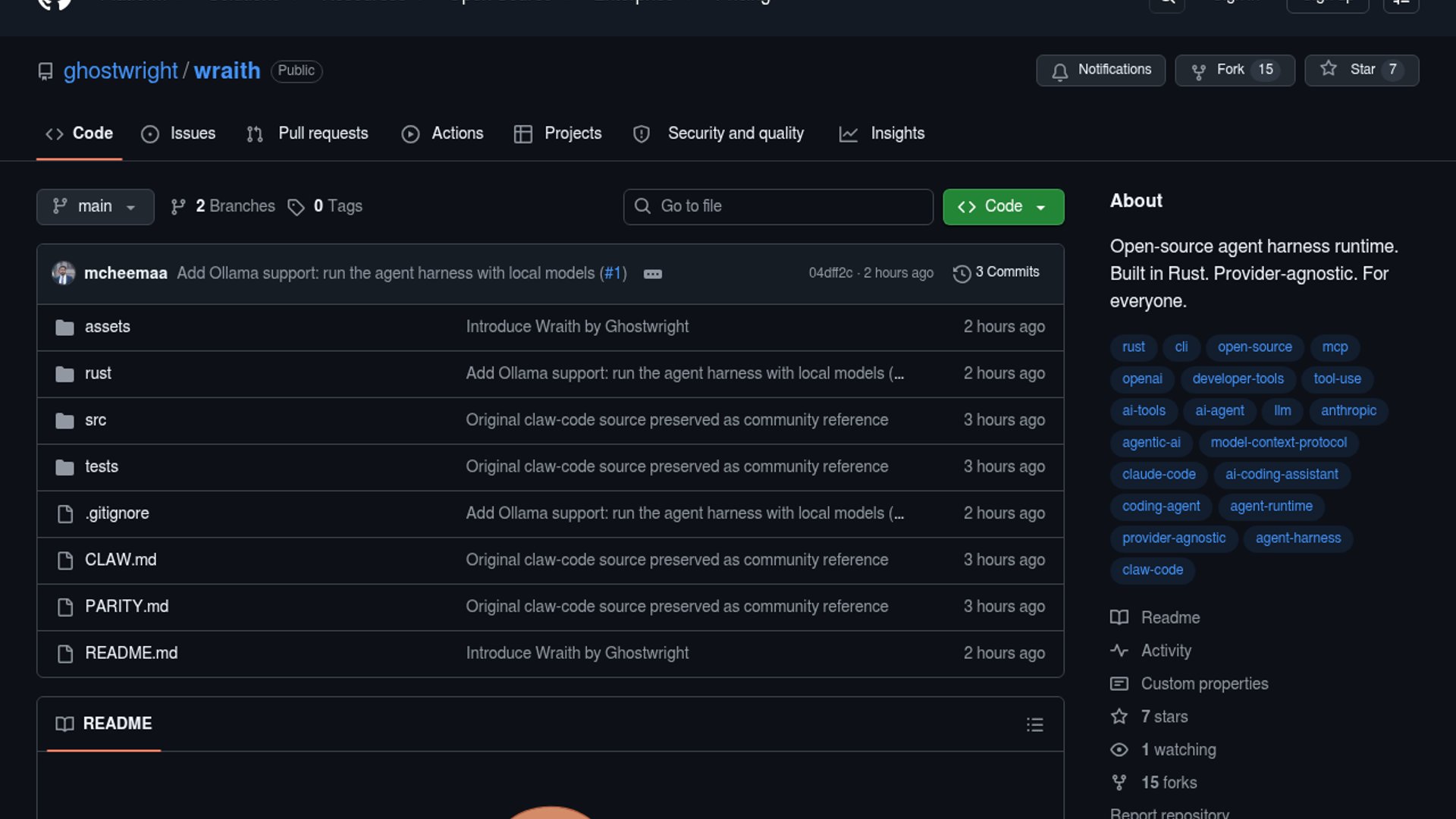The height and width of the screenshot is (819, 1456).
Task: View the 1 watching eye link
Action: click(1178, 749)
